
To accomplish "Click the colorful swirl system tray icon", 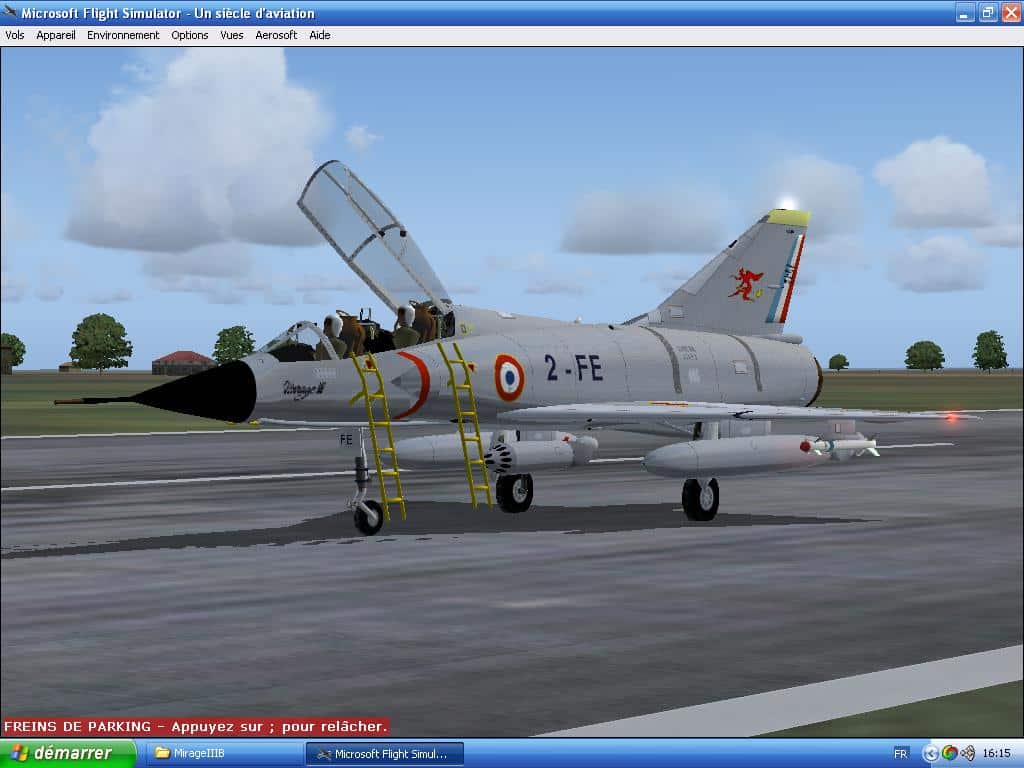I will (949, 753).
